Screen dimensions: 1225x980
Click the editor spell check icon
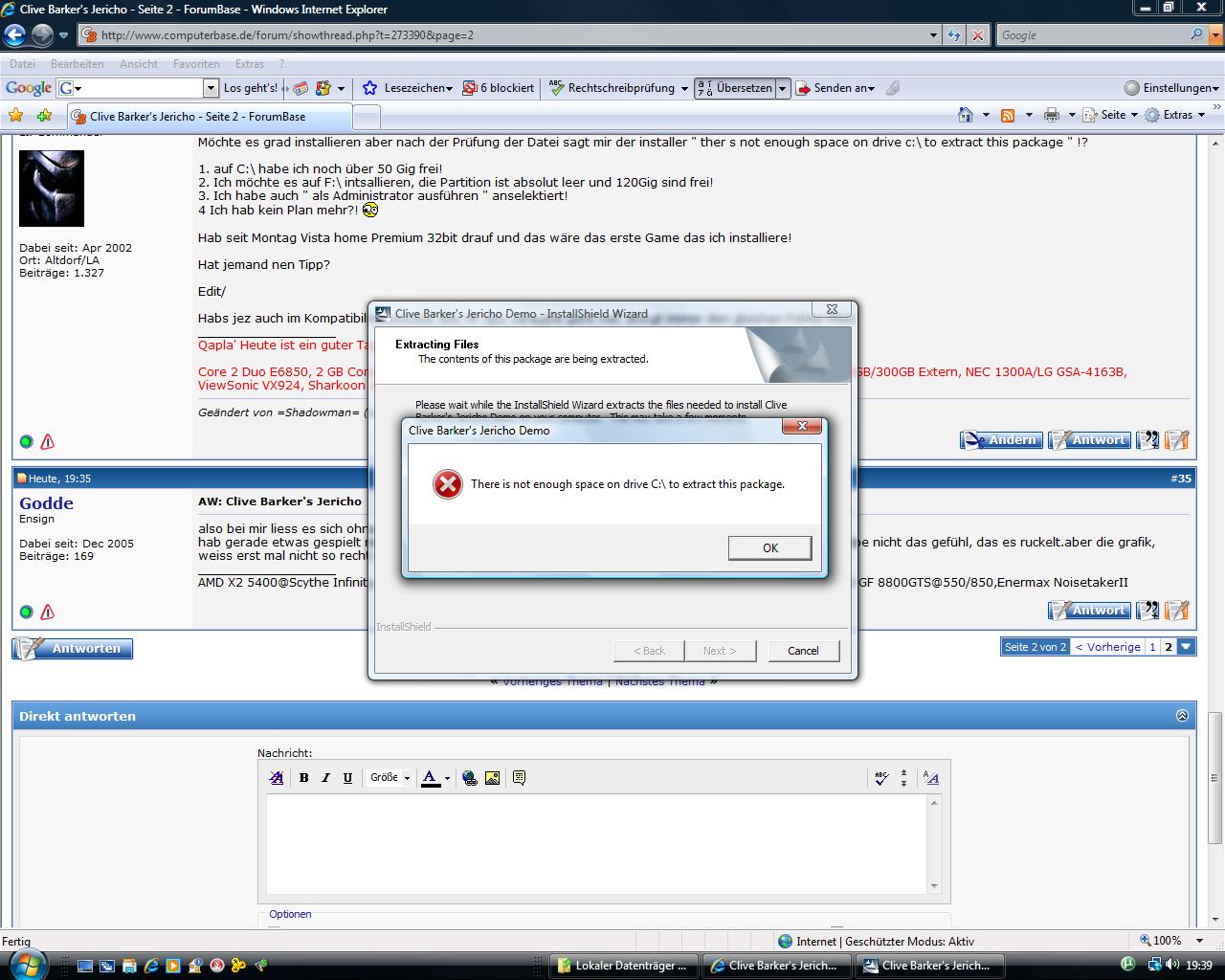tap(881, 778)
